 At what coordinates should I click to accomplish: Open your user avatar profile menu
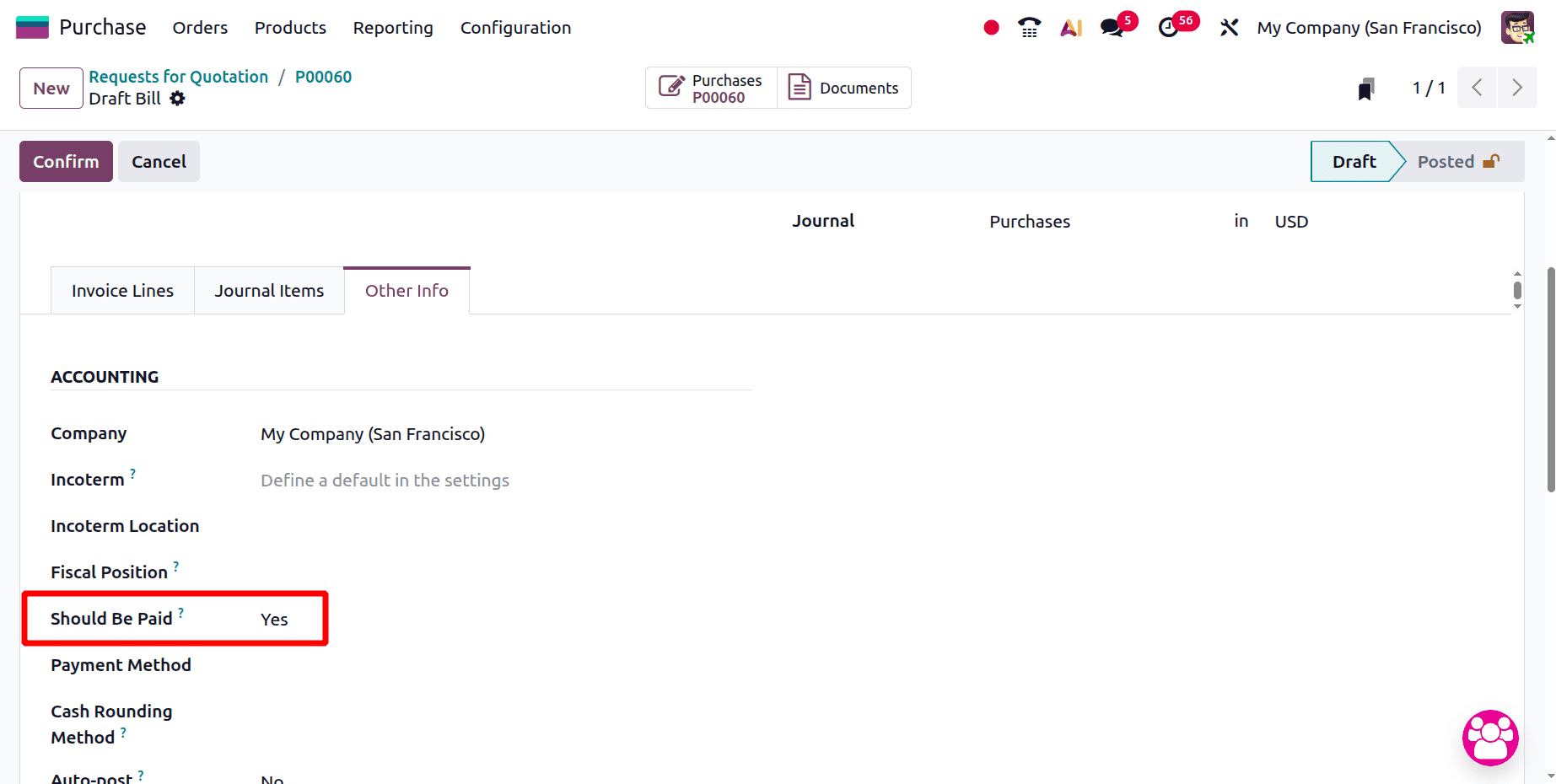[1517, 27]
